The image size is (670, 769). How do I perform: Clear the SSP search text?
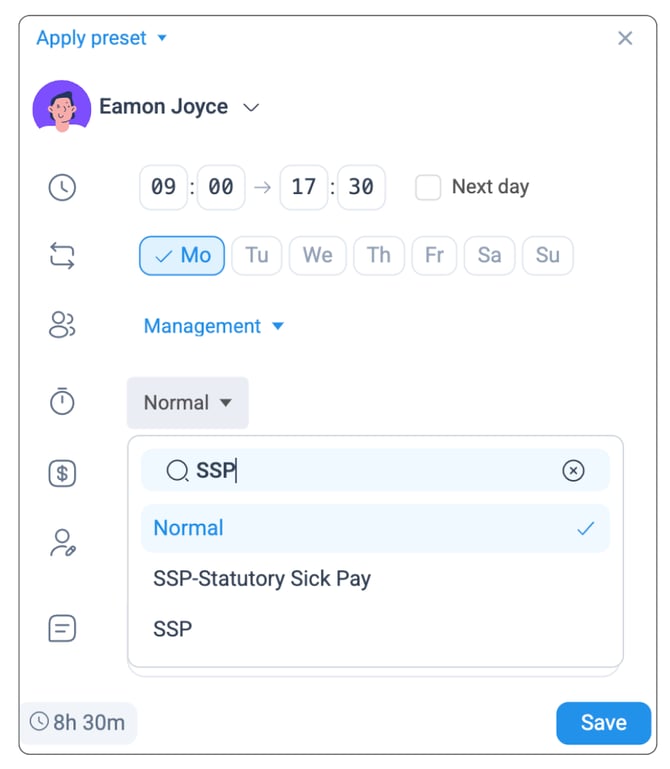click(x=573, y=471)
